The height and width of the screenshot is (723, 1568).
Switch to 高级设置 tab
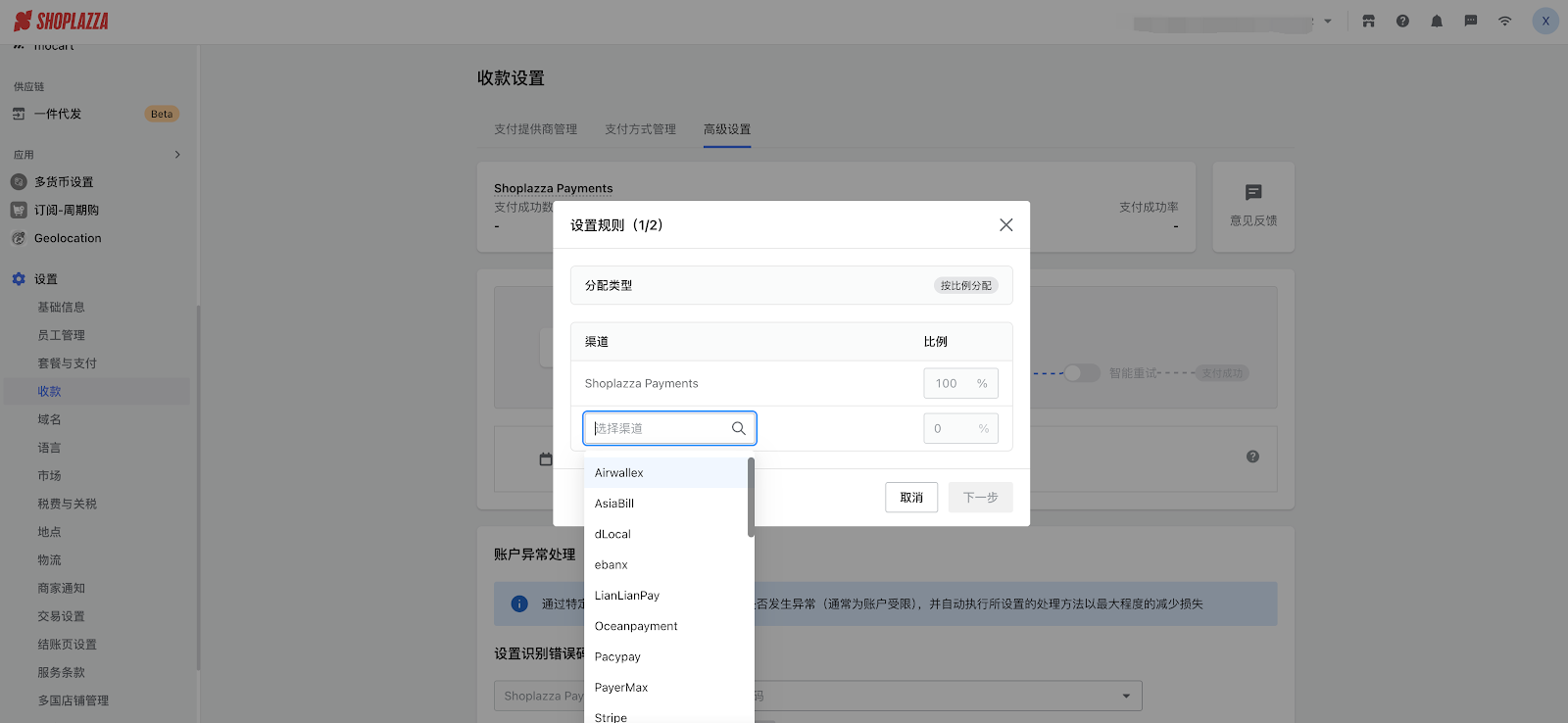click(x=727, y=129)
